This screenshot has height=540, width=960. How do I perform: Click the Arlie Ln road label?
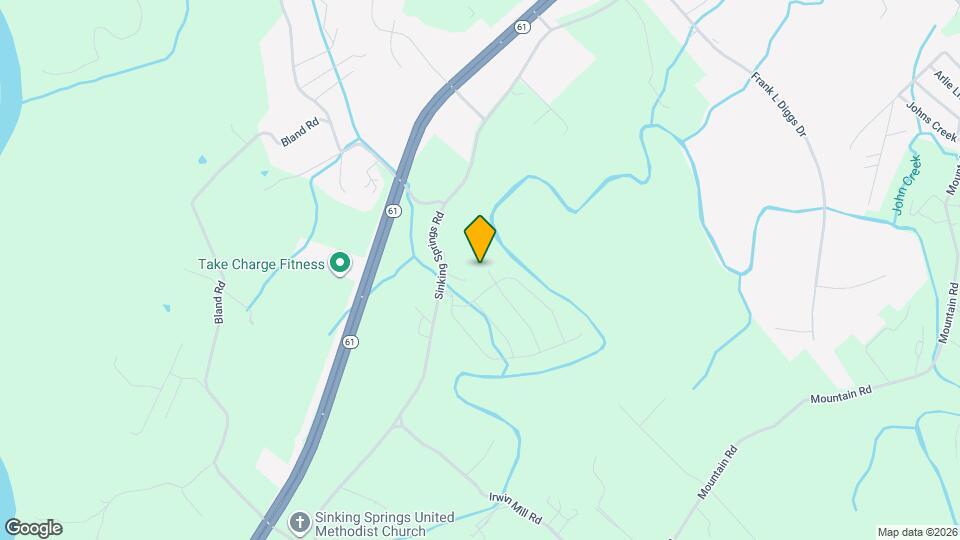click(946, 83)
